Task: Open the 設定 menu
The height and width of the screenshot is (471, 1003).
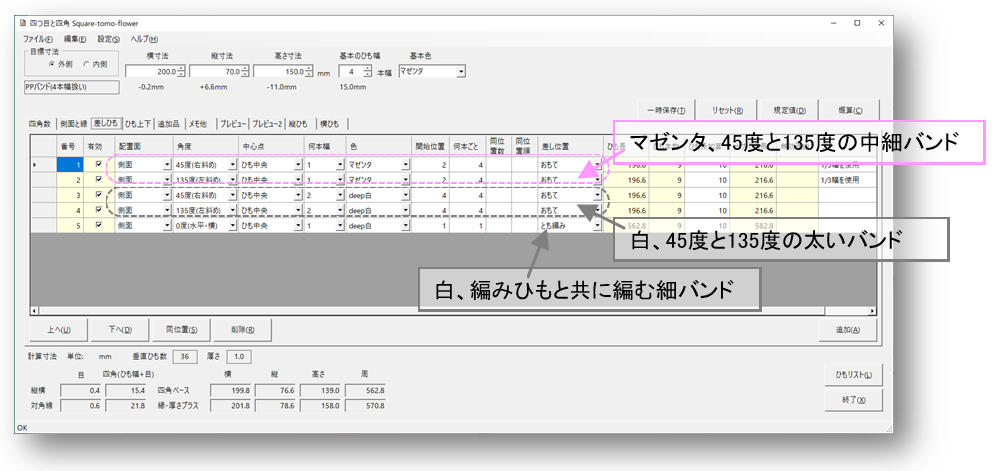Action: tap(109, 39)
